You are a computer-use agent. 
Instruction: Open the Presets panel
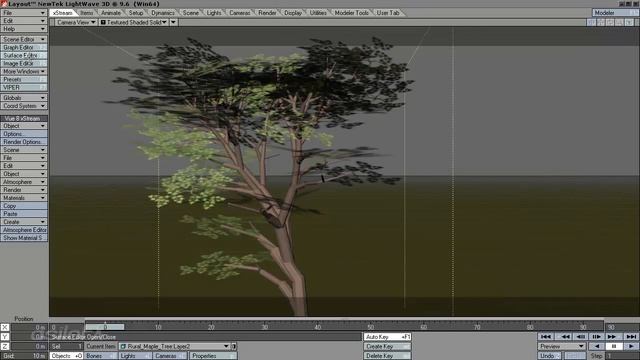click(24, 80)
